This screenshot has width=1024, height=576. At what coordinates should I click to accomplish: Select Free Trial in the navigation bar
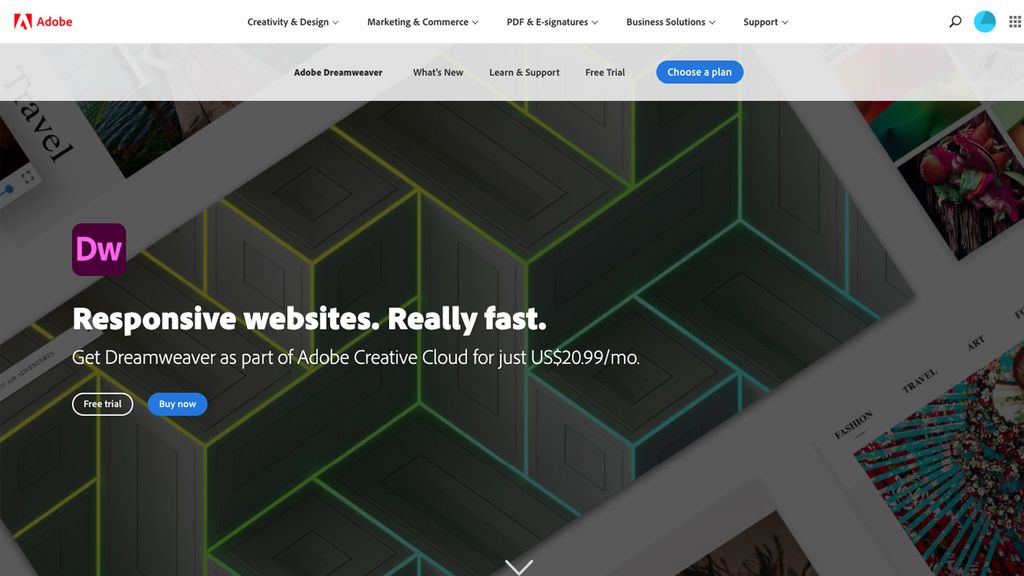[605, 72]
